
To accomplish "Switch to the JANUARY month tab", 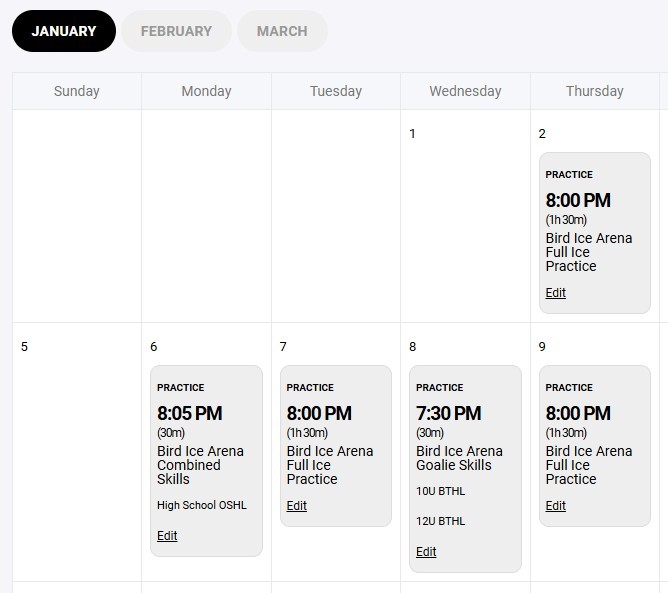I will [64, 31].
